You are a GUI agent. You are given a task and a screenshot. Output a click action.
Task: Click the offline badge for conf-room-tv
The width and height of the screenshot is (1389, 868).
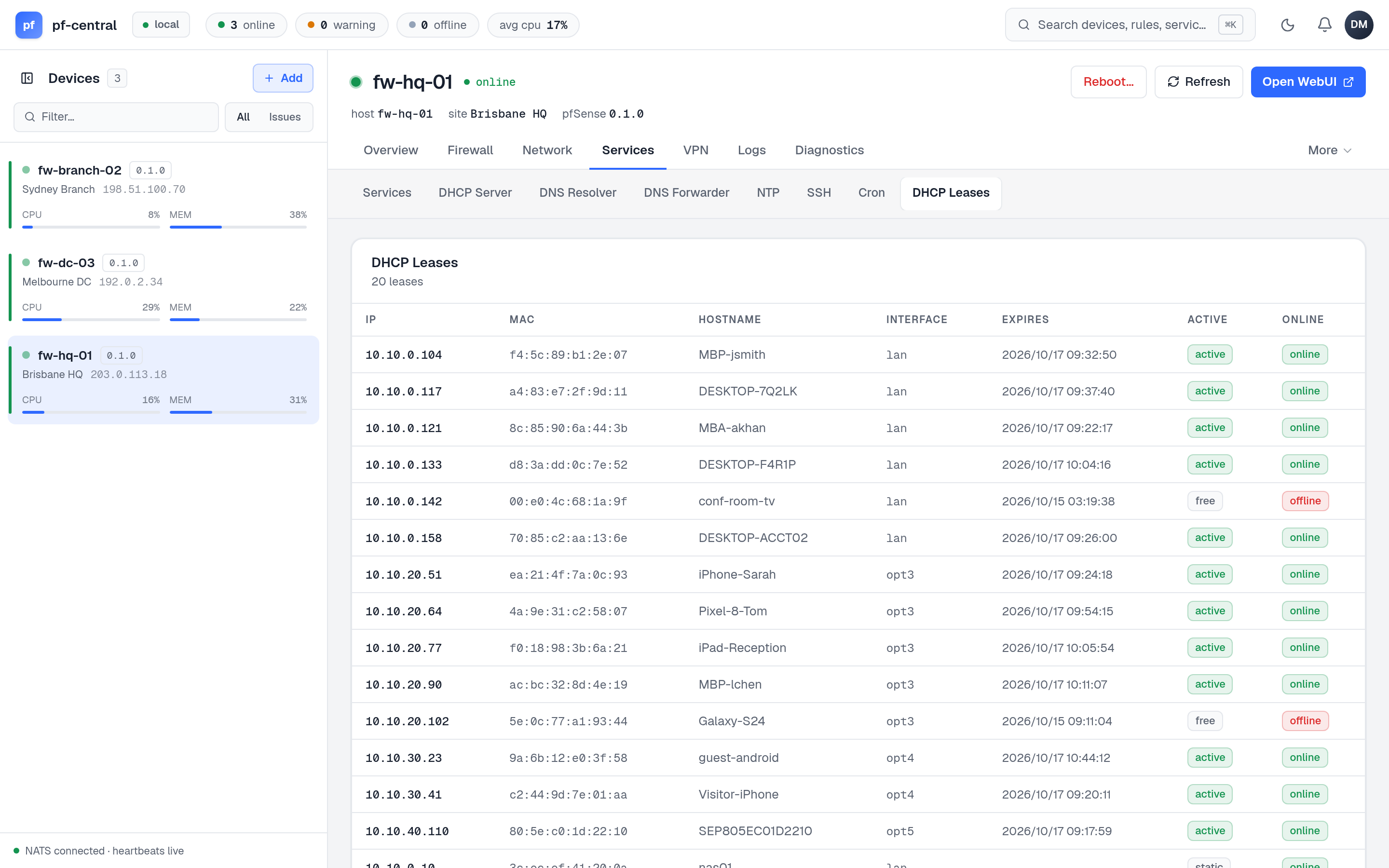[x=1305, y=501]
